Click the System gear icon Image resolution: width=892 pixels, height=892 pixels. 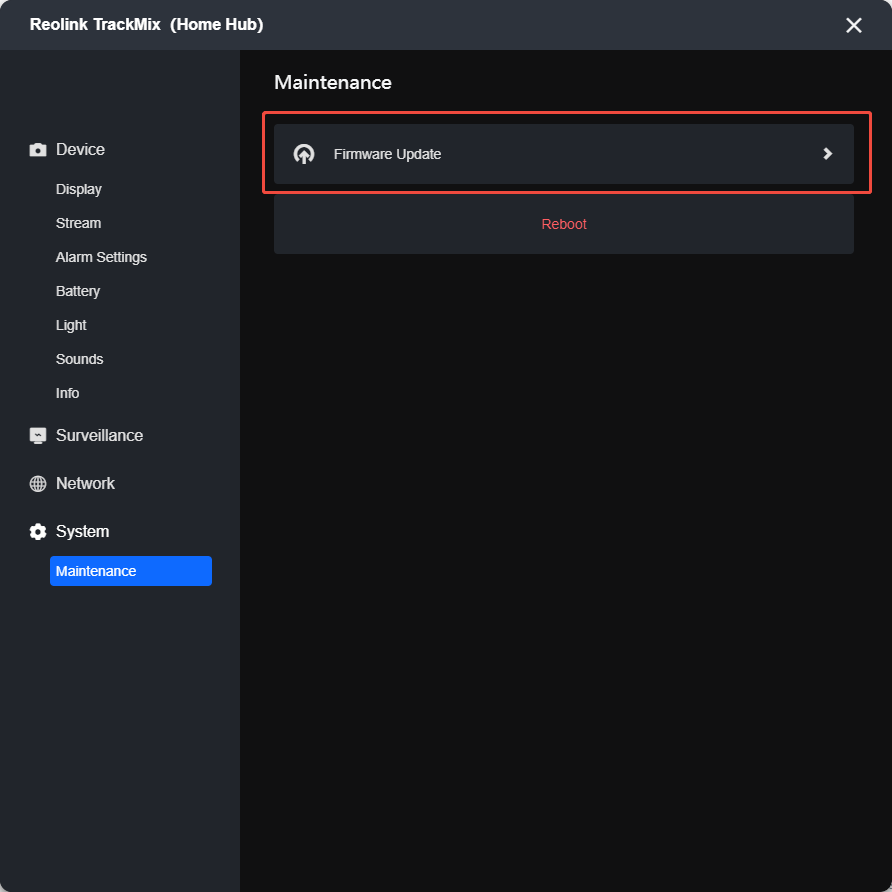[x=38, y=532]
